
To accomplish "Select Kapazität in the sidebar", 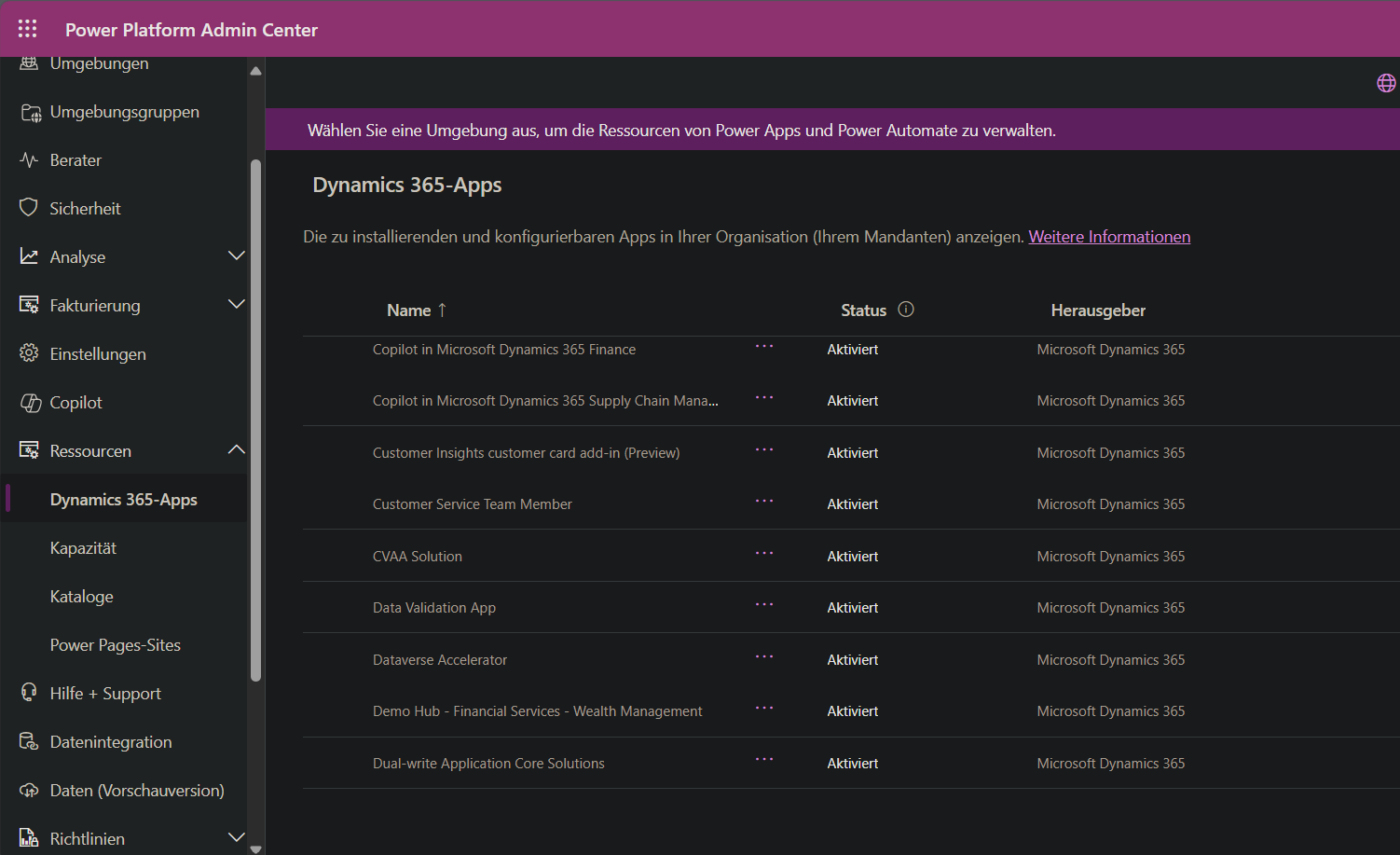I will 83,548.
